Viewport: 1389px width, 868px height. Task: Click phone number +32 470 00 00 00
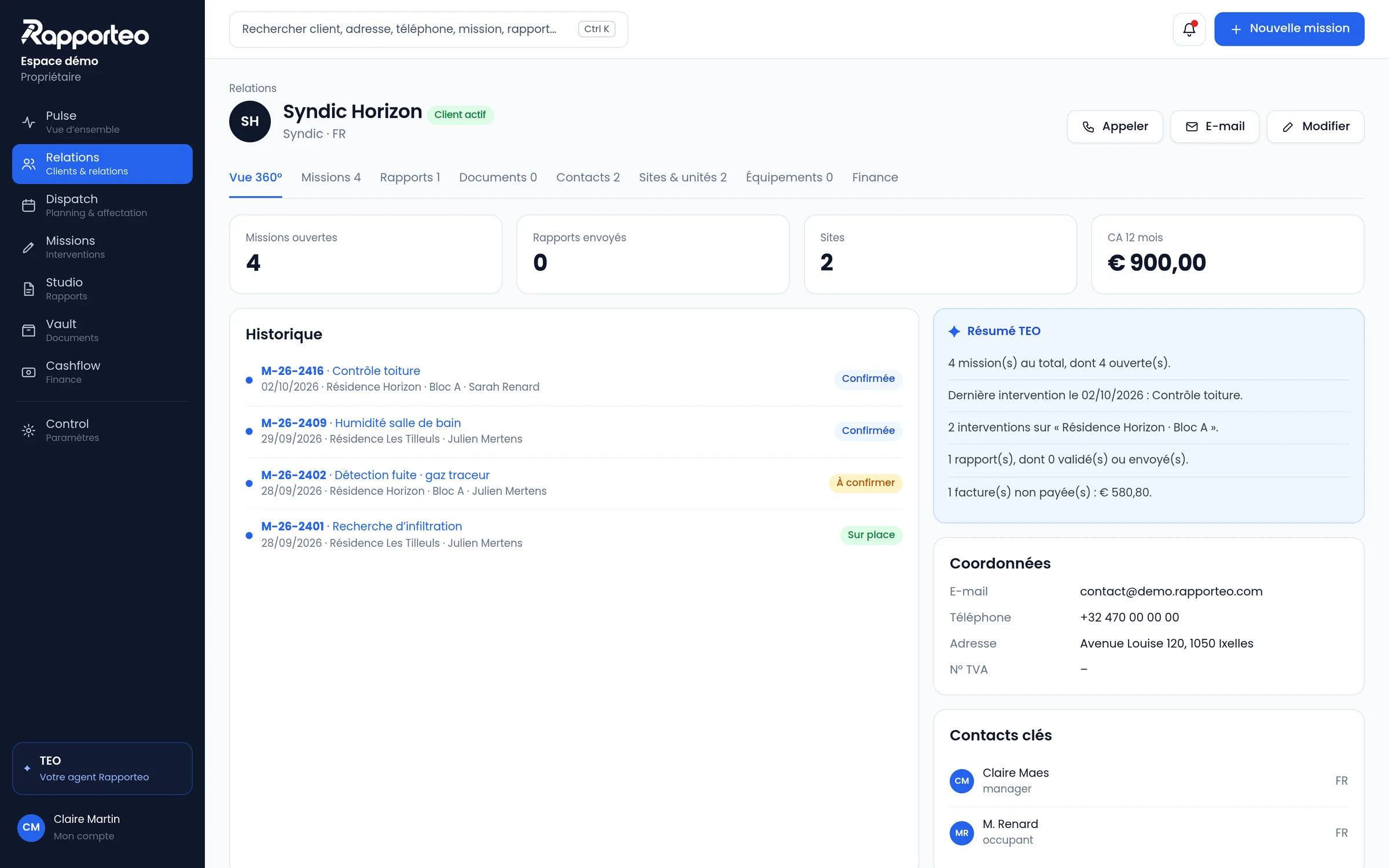1130,617
